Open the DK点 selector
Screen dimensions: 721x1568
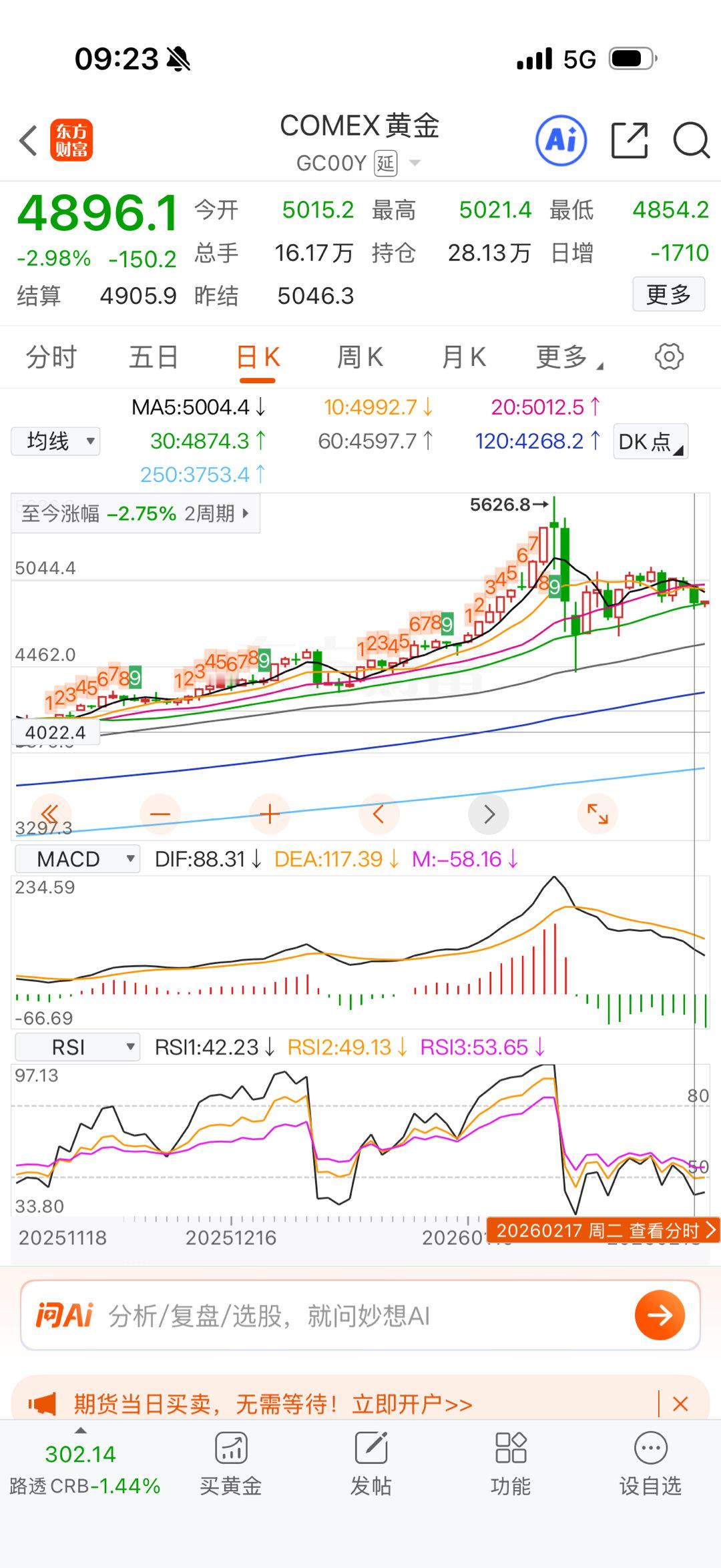point(650,441)
